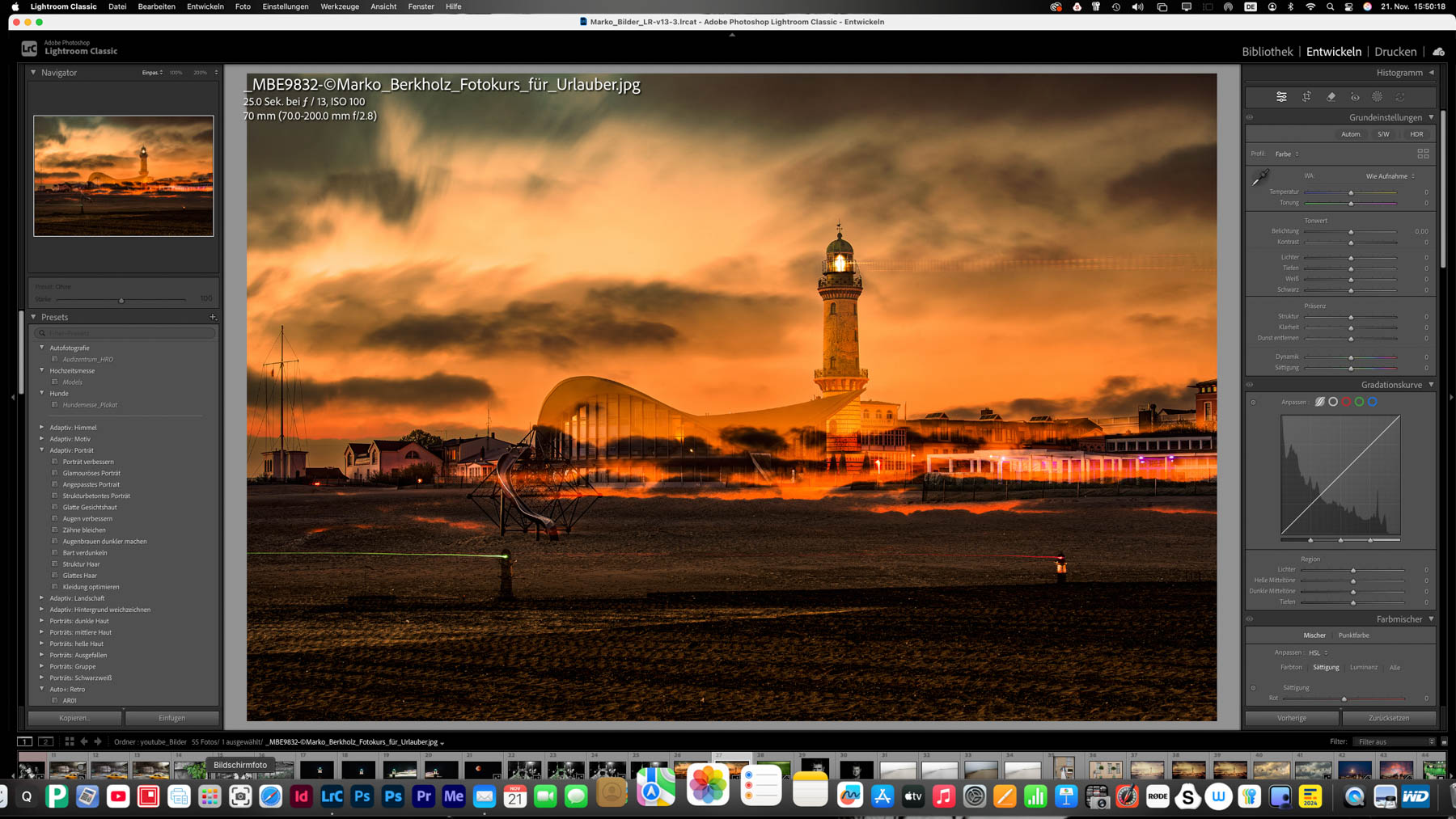The width and height of the screenshot is (1456, 819).
Task: Select the red channel curve circle
Action: point(1346,402)
